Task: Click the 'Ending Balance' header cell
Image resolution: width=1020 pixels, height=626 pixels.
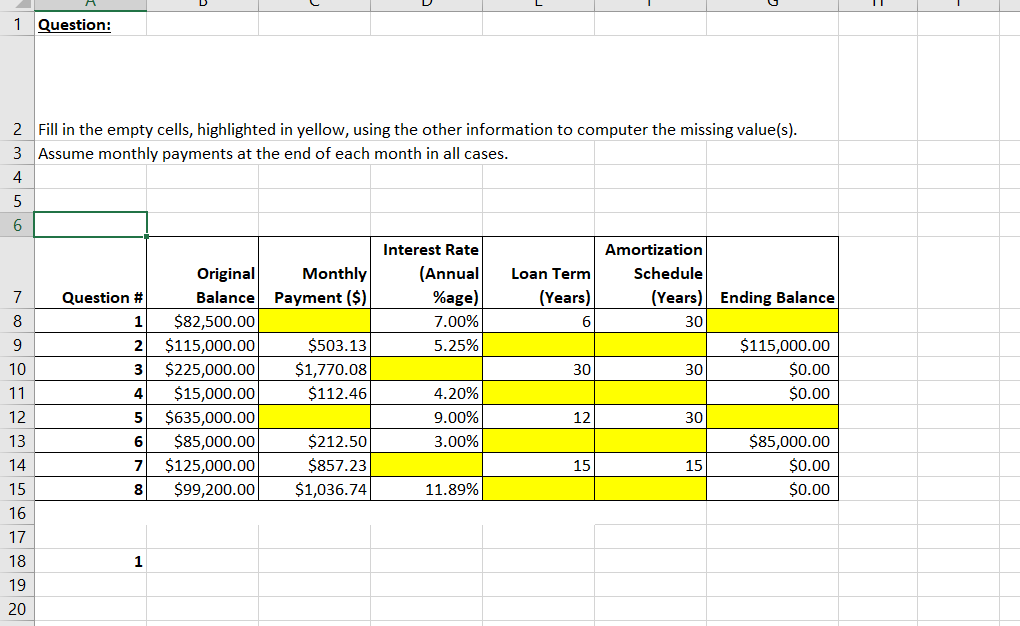Action: click(x=772, y=273)
